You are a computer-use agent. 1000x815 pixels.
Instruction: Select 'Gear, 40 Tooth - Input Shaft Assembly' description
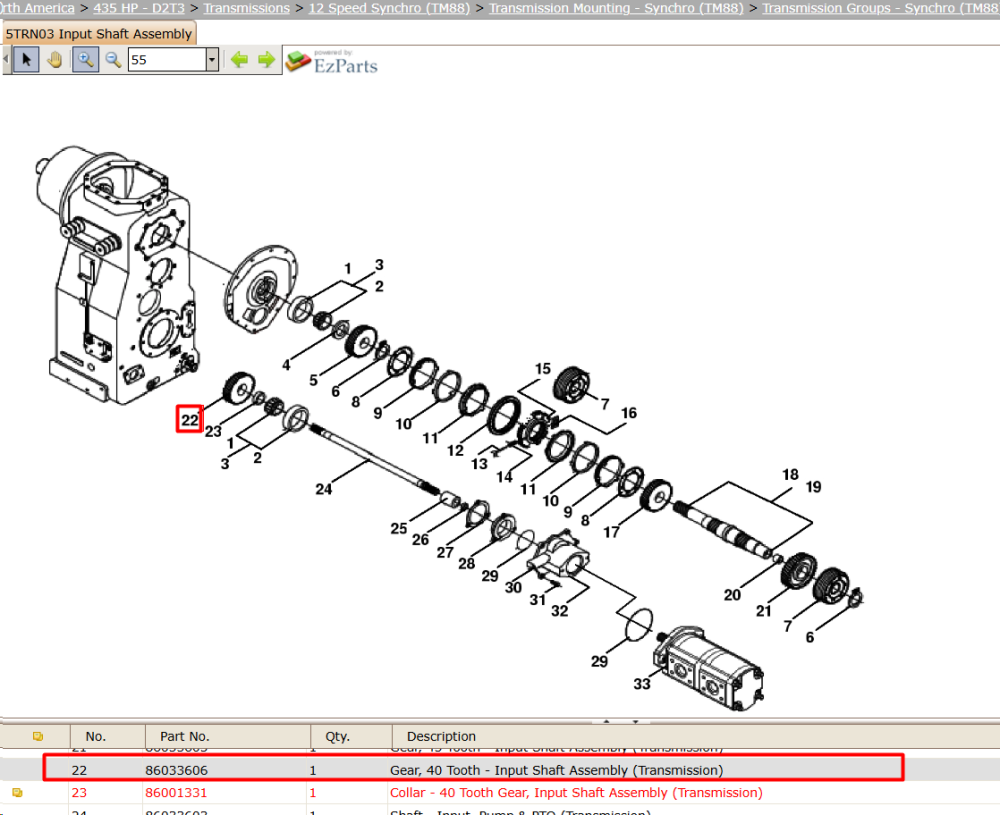556,770
